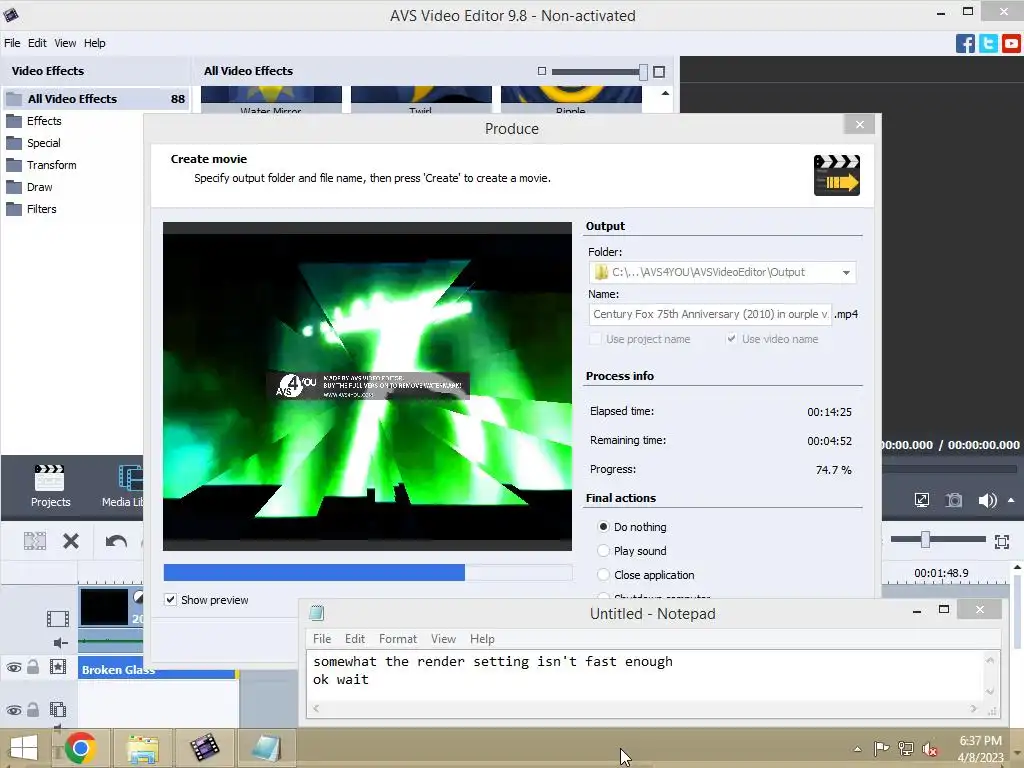Viewport: 1024px width, 768px height.
Task: Click the video overlay track icon
Action: coord(57,709)
